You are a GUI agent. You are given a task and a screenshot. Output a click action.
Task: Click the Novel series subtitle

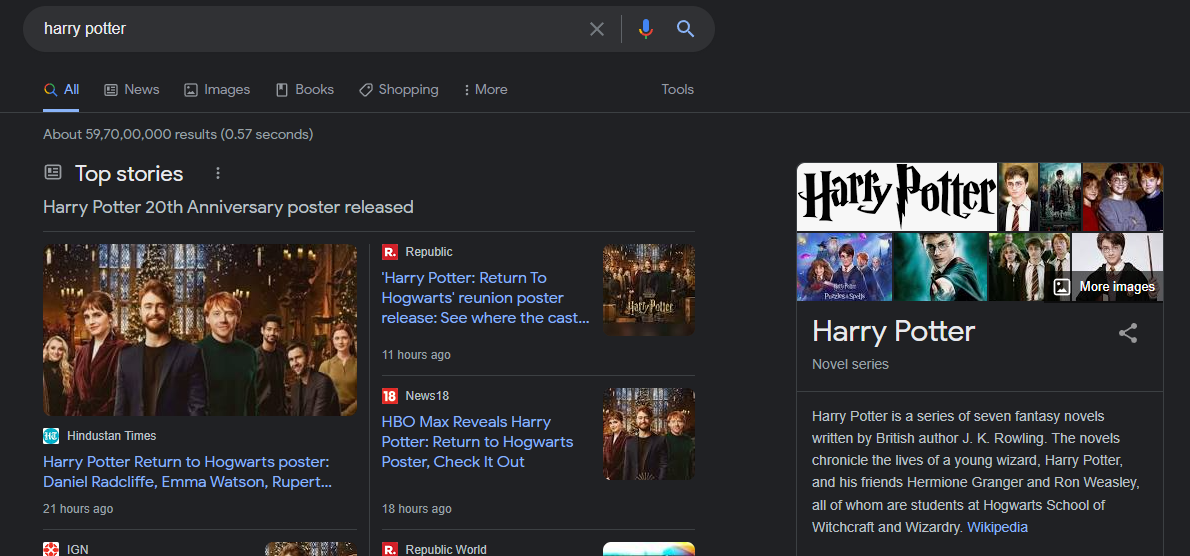pos(850,364)
